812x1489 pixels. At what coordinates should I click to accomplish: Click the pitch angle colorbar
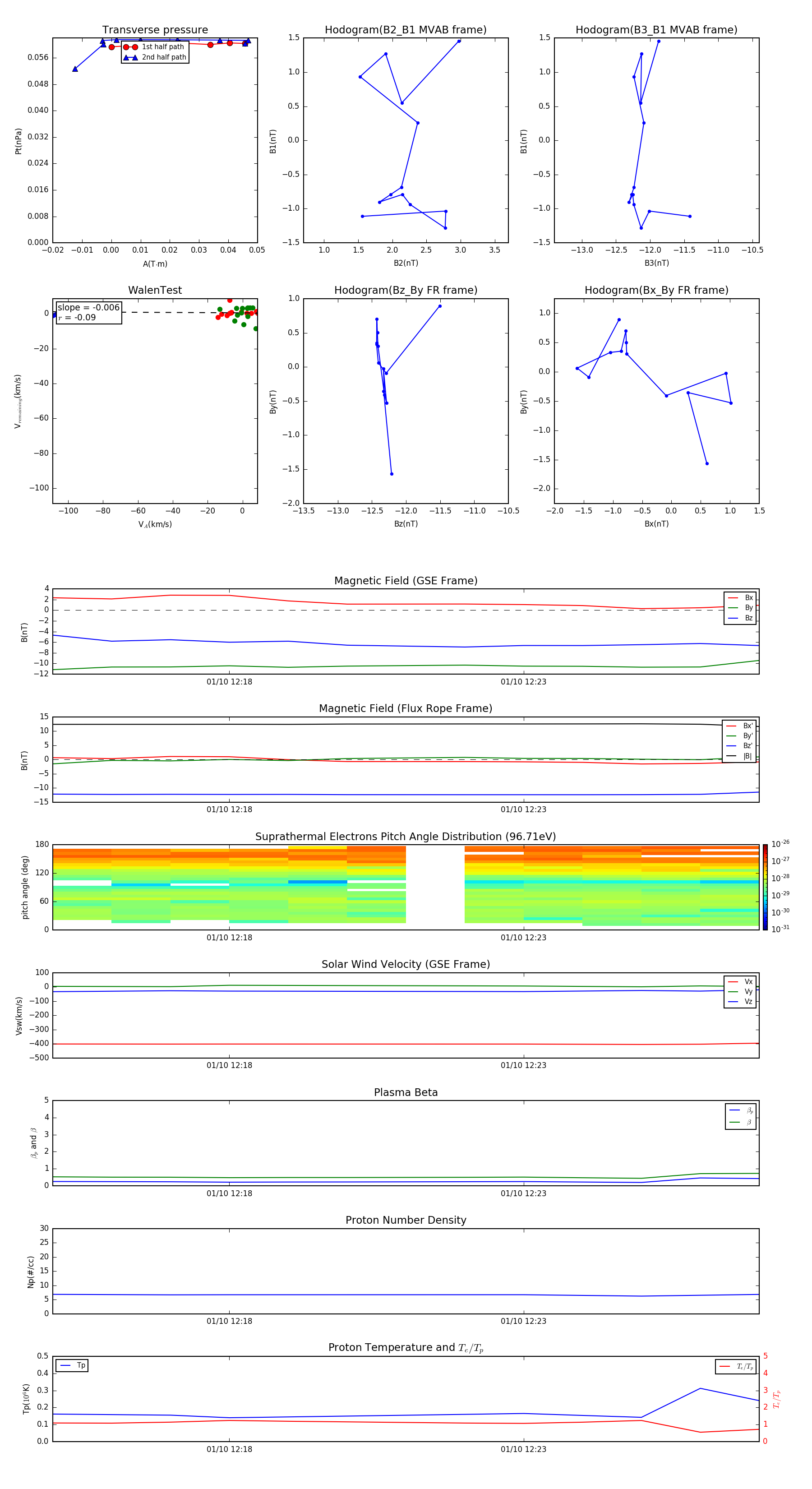pyautogui.click(x=765, y=887)
